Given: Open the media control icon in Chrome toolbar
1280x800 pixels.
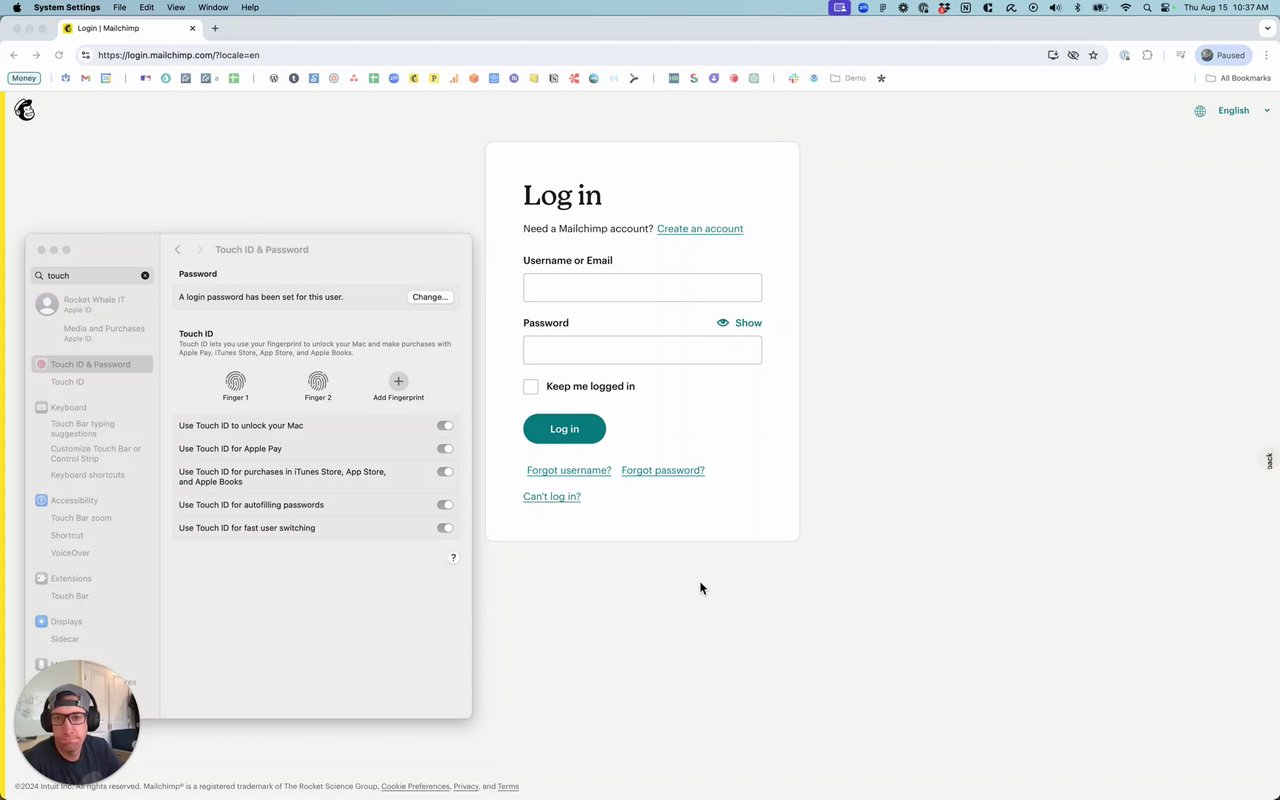Looking at the screenshot, I should (1181, 55).
